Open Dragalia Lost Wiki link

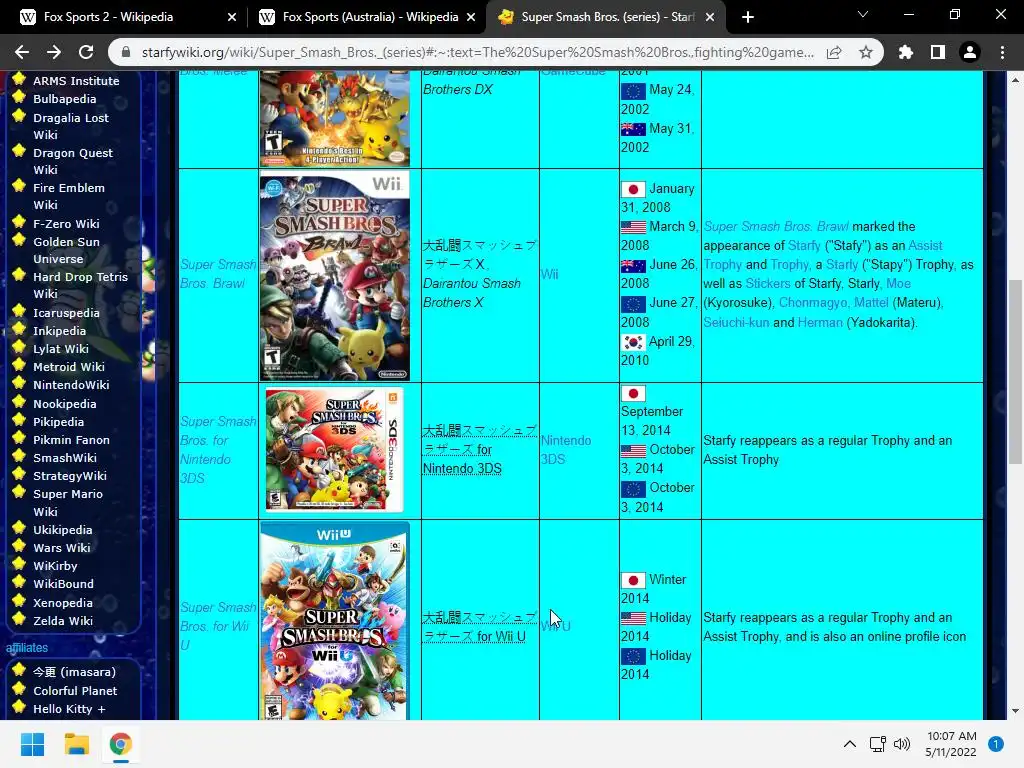[71, 126]
